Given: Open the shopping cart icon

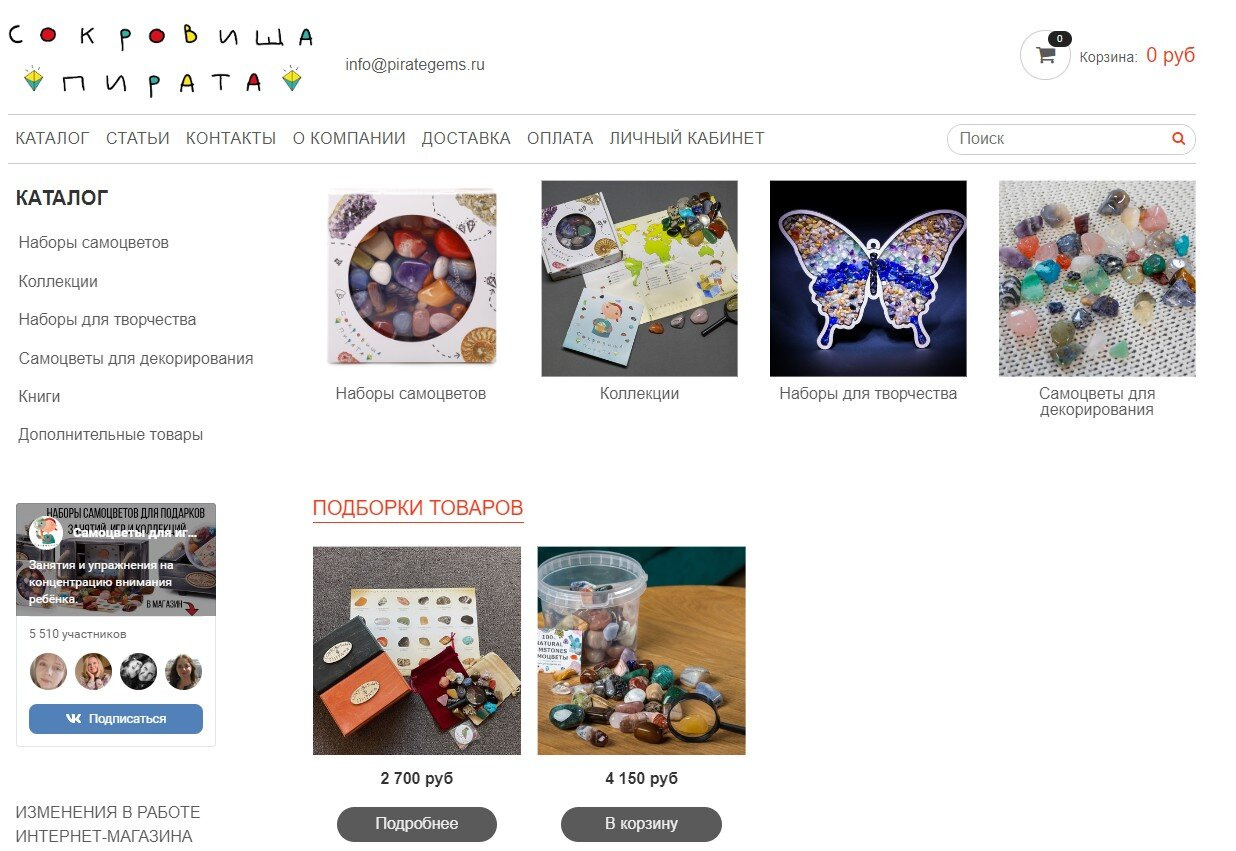Looking at the screenshot, I should pyautogui.click(x=1045, y=56).
